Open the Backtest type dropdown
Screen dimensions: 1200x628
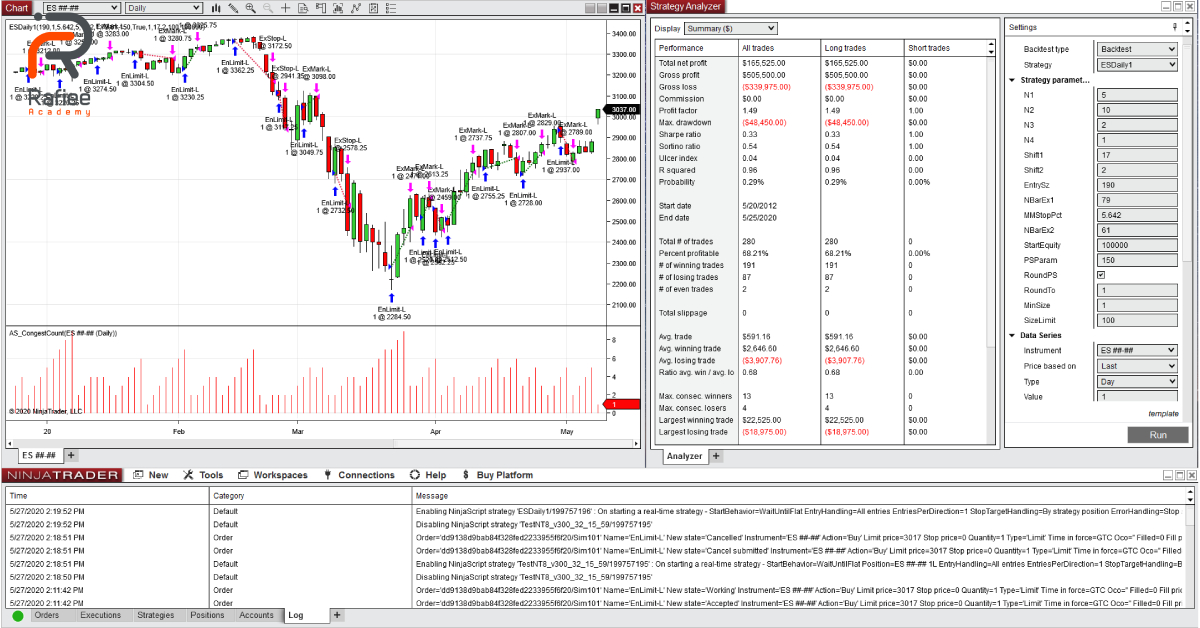[x=1137, y=49]
